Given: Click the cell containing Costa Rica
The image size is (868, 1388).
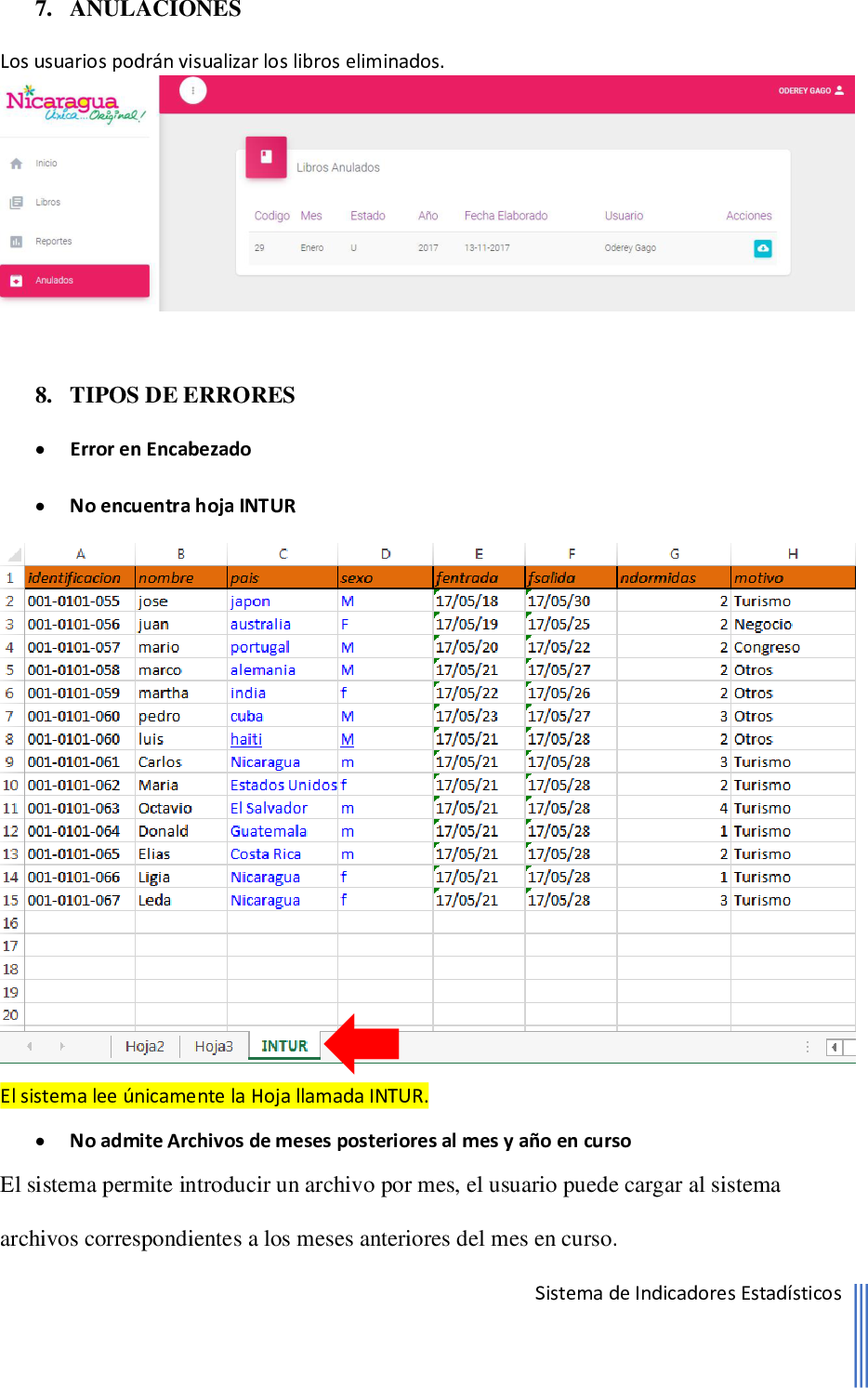Looking at the screenshot, I should pos(283,853).
